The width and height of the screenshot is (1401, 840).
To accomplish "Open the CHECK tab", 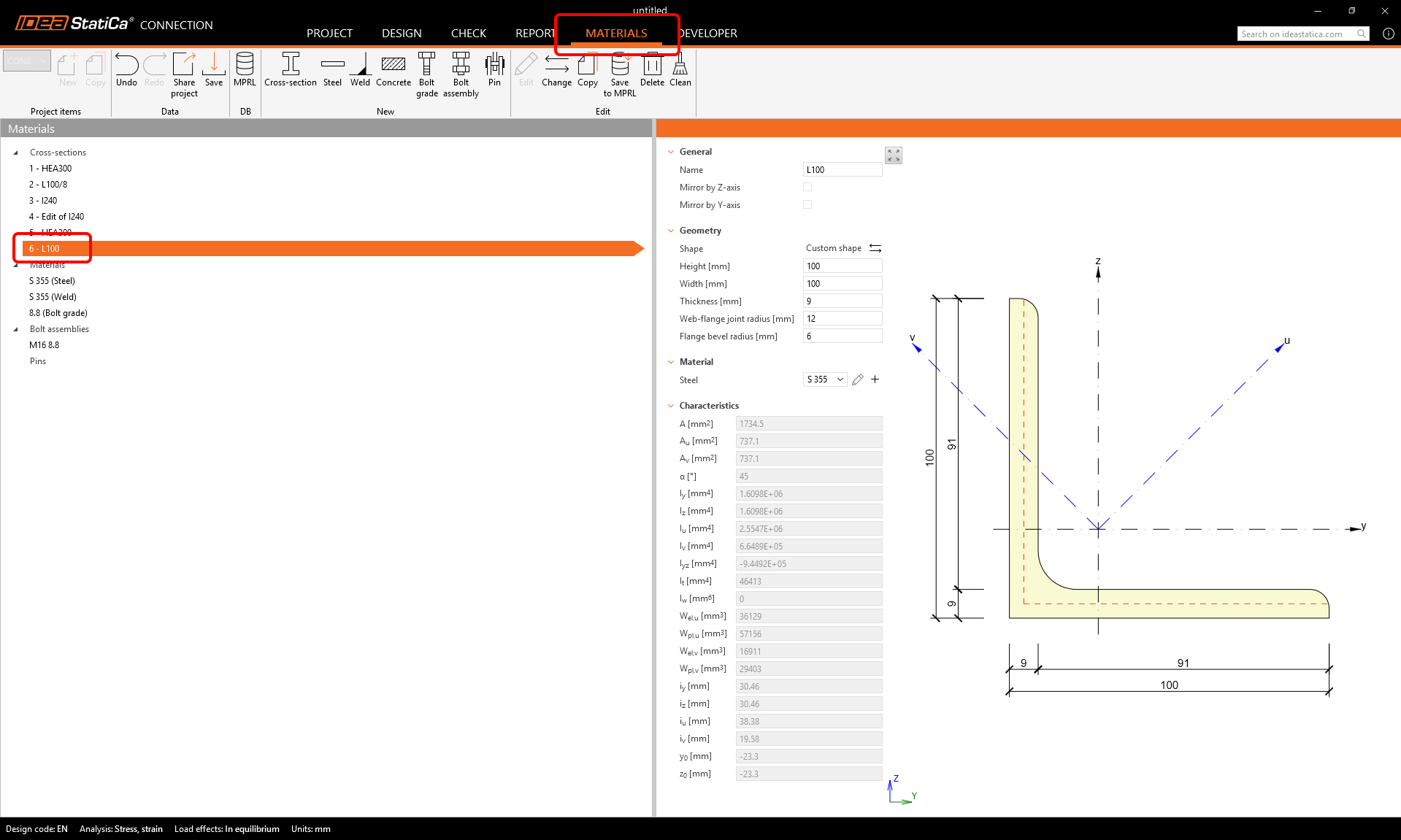I will (x=468, y=34).
